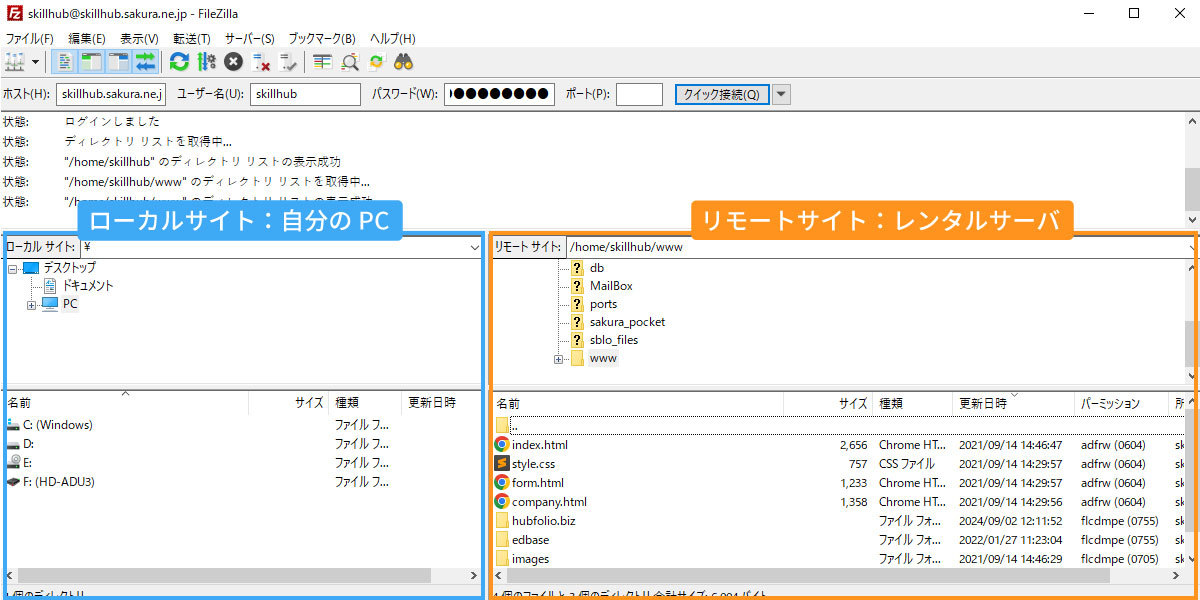Viewport: 1200px width, 600px height.
Task: Click the local file list horizontal scrollbar
Action: point(226,576)
